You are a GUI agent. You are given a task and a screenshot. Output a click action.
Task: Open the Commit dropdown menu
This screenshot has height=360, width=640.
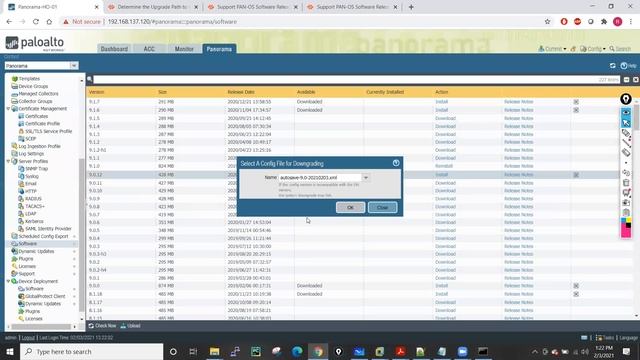[x=552, y=49]
